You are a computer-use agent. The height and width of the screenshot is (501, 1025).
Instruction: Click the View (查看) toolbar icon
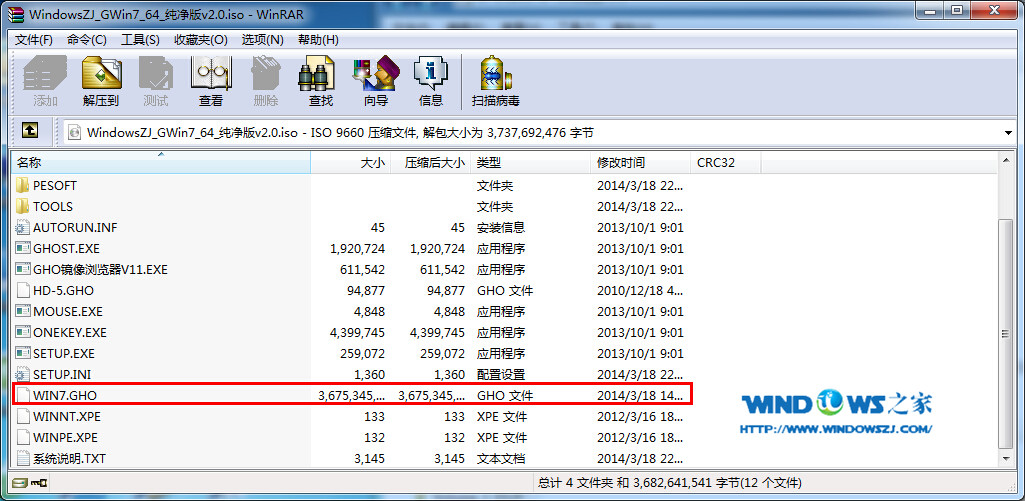click(211, 82)
